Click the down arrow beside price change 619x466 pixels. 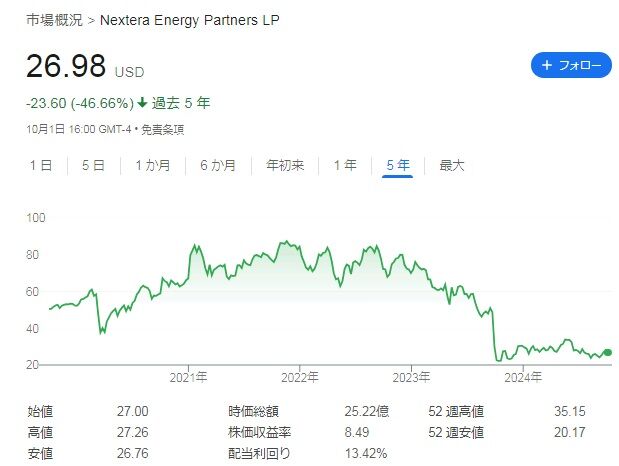[143, 103]
